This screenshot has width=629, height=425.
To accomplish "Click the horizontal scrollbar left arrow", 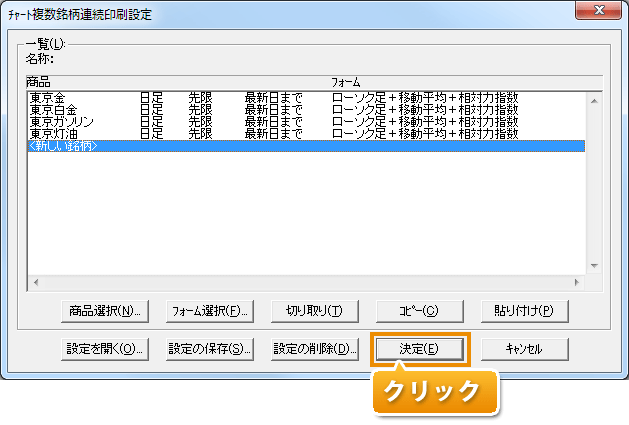I will pos(36,281).
